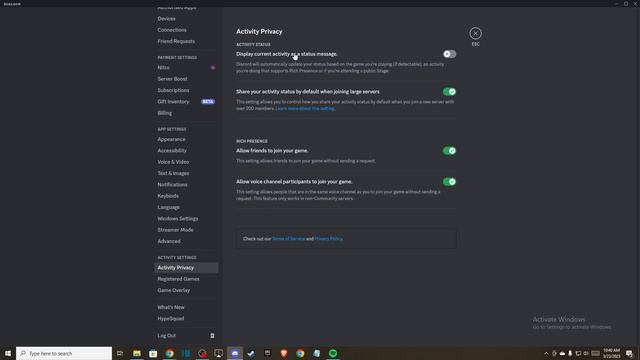Screen dimensions: 640x360
Task: Open volume control in the system tray
Action: pyautogui.click(x=586, y=353)
